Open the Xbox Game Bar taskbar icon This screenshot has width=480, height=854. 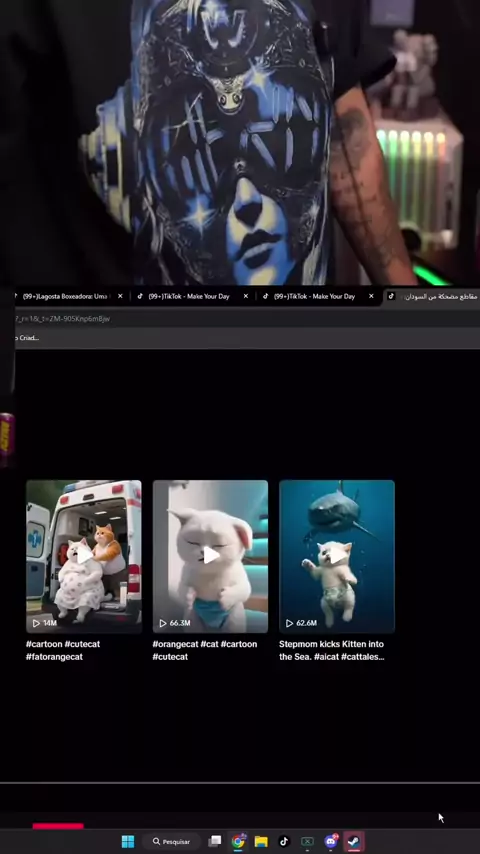pyautogui.click(x=307, y=841)
